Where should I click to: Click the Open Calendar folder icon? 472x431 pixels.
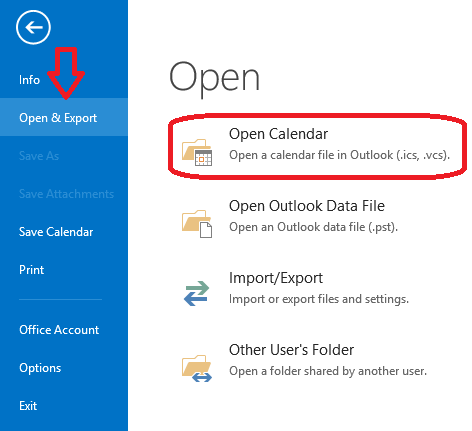coord(197,152)
